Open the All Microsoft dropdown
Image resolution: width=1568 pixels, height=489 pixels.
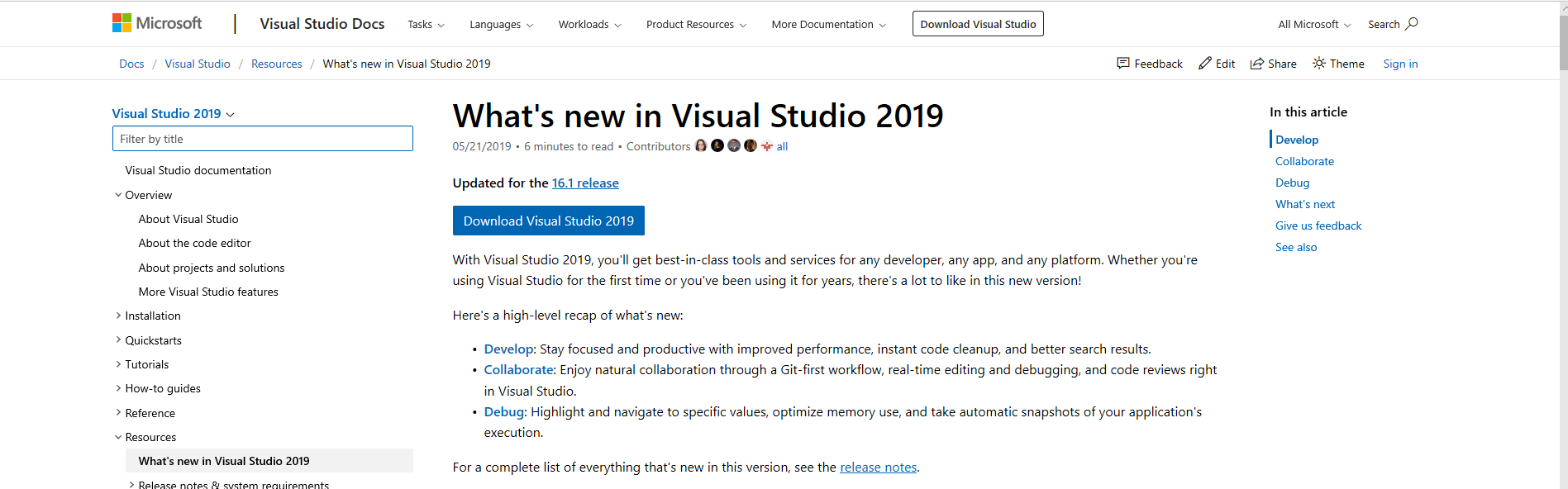(1314, 24)
